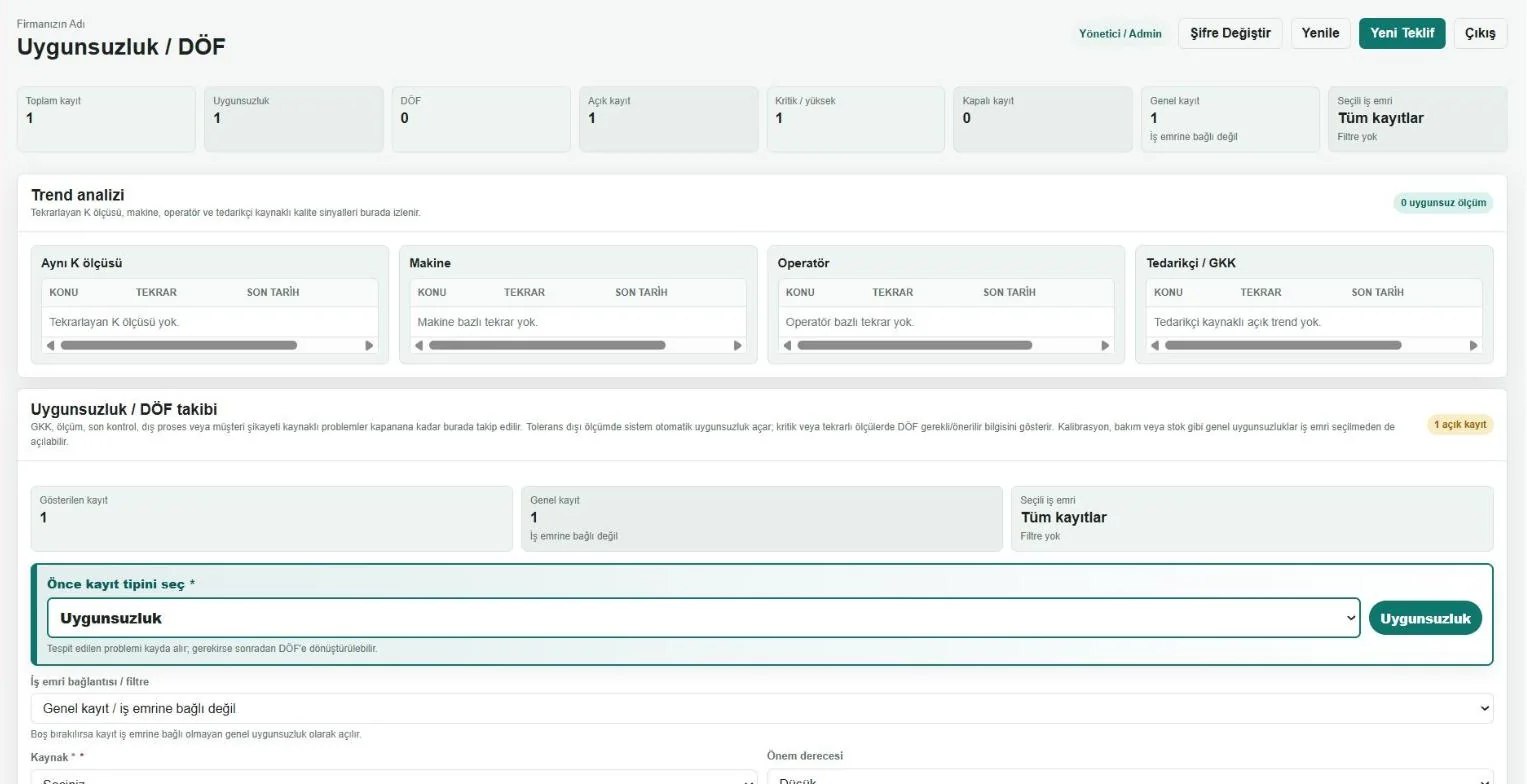Click "Operatör bazlı tekrar yok." row text
Screen dimensions: 1527x784
click(x=850, y=322)
